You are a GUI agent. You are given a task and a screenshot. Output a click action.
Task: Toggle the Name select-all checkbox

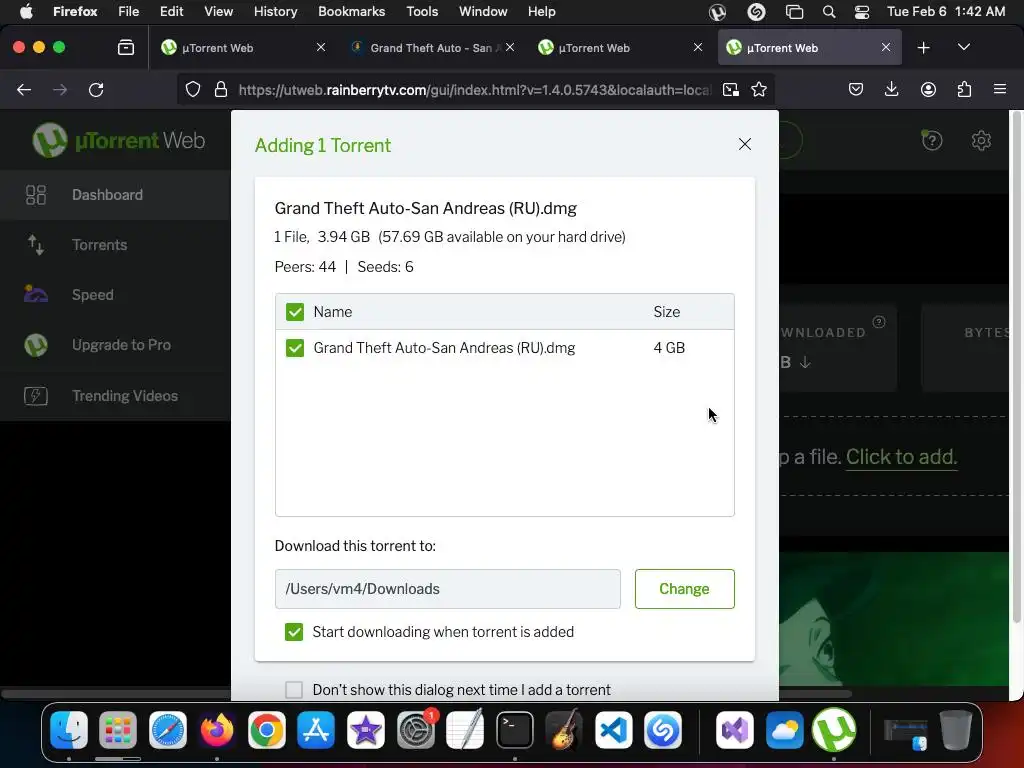pos(295,312)
